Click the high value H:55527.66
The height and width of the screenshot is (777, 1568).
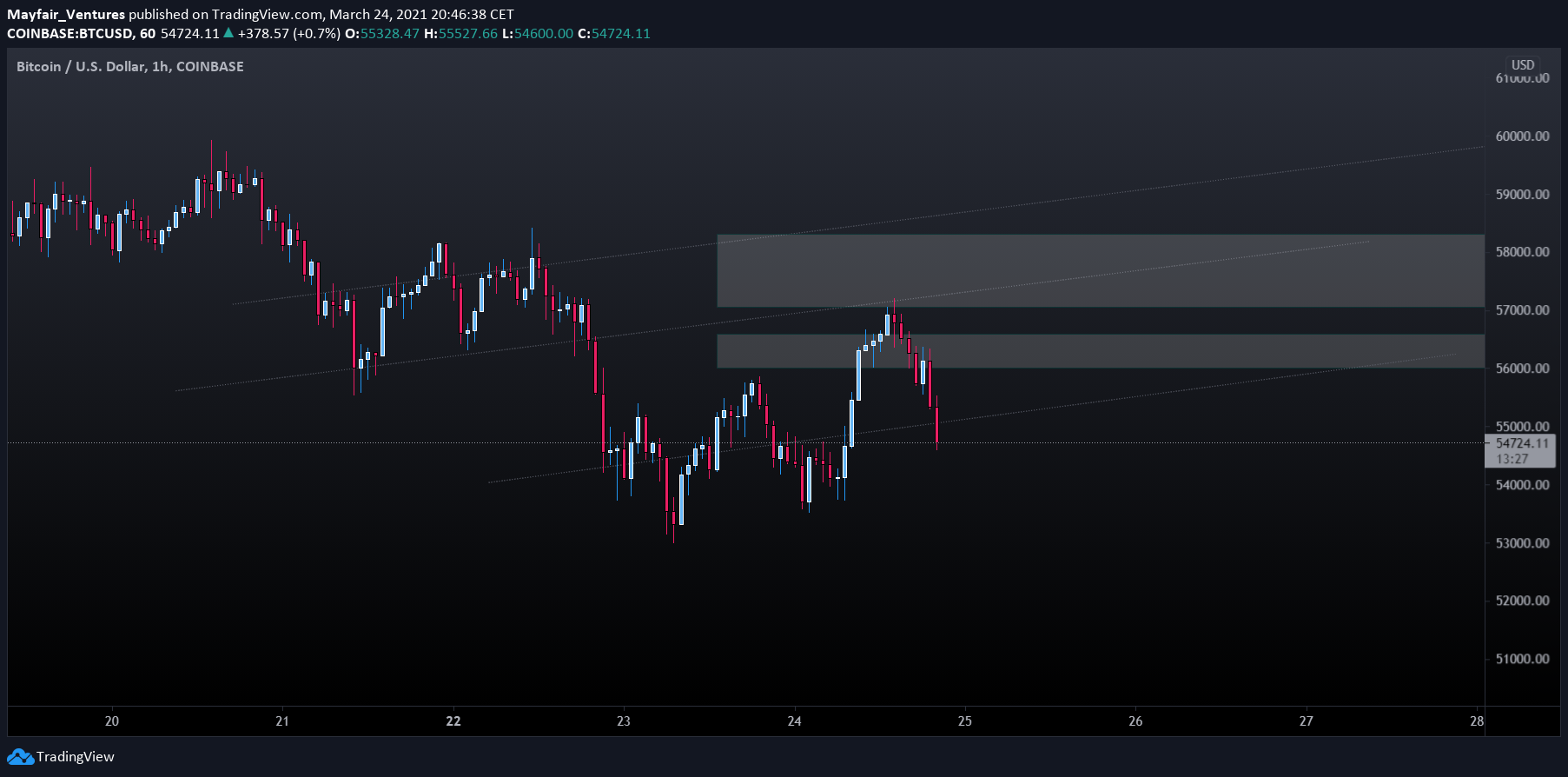(x=461, y=34)
